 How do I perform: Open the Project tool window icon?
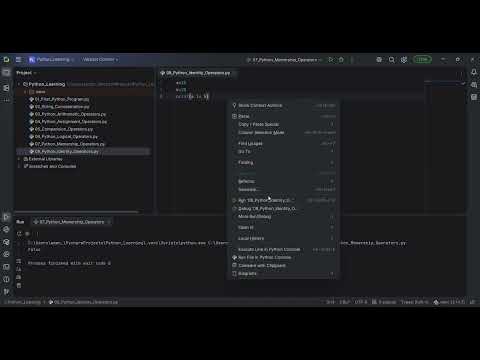point(6,73)
